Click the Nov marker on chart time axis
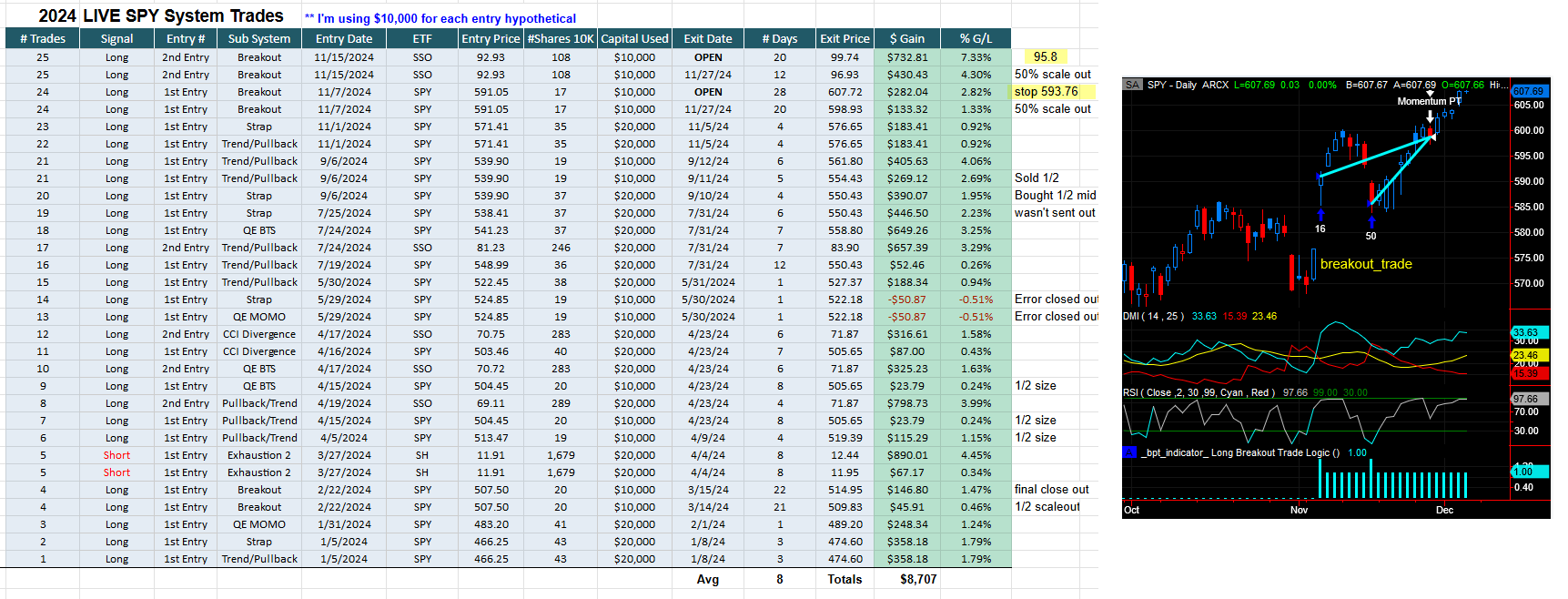This screenshot has width=1568, height=599. (1299, 510)
